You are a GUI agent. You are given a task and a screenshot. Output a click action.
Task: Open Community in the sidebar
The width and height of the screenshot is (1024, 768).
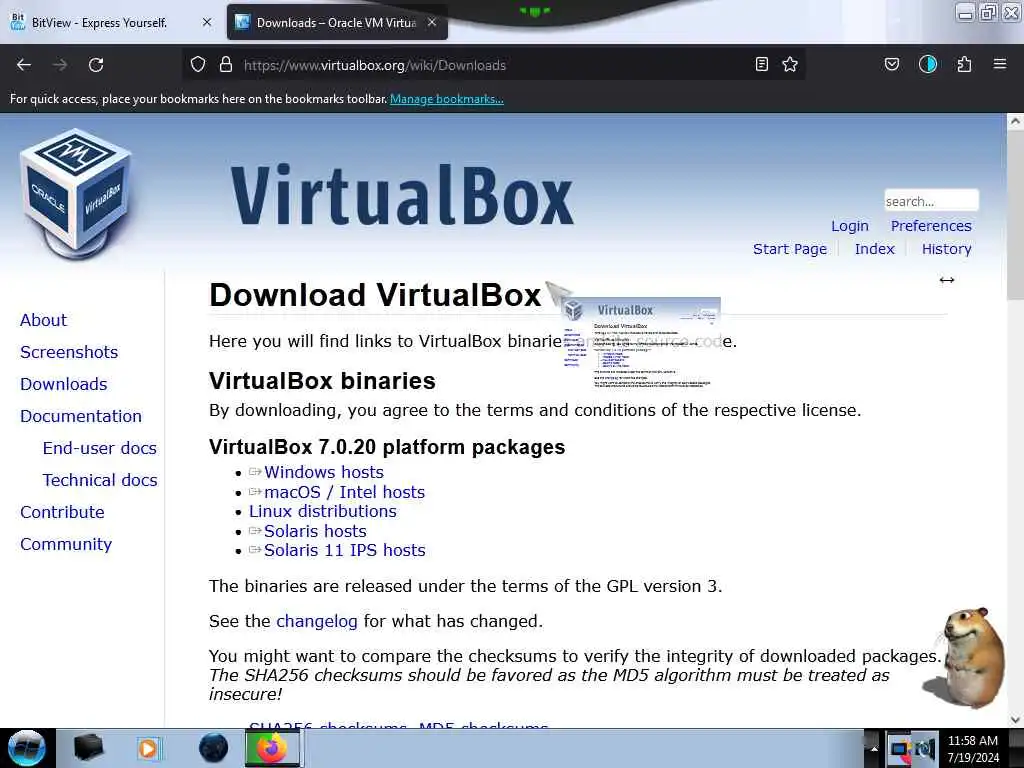pos(65,544)
